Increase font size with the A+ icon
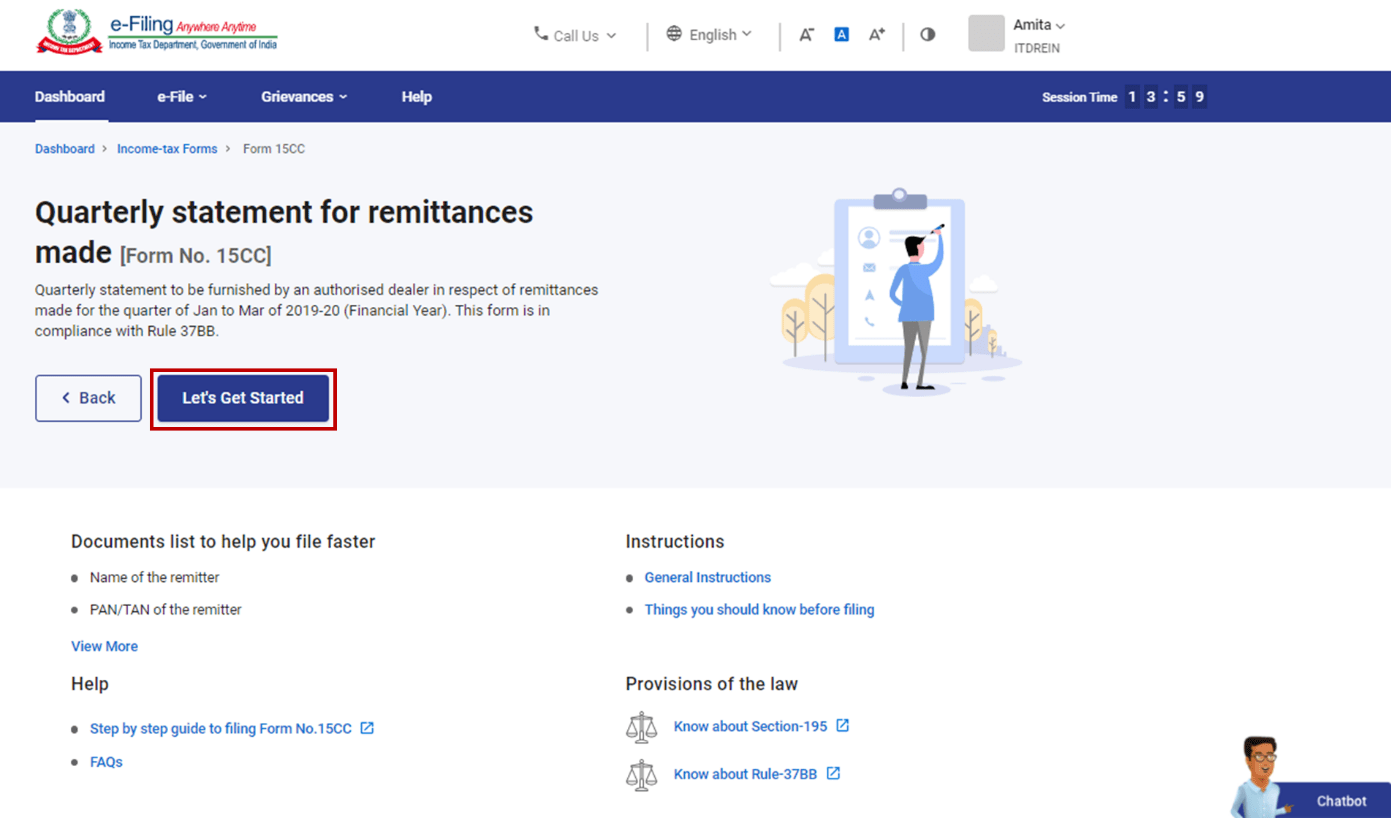The width and height of the screenshot is (1391, 818). [877, 35]
